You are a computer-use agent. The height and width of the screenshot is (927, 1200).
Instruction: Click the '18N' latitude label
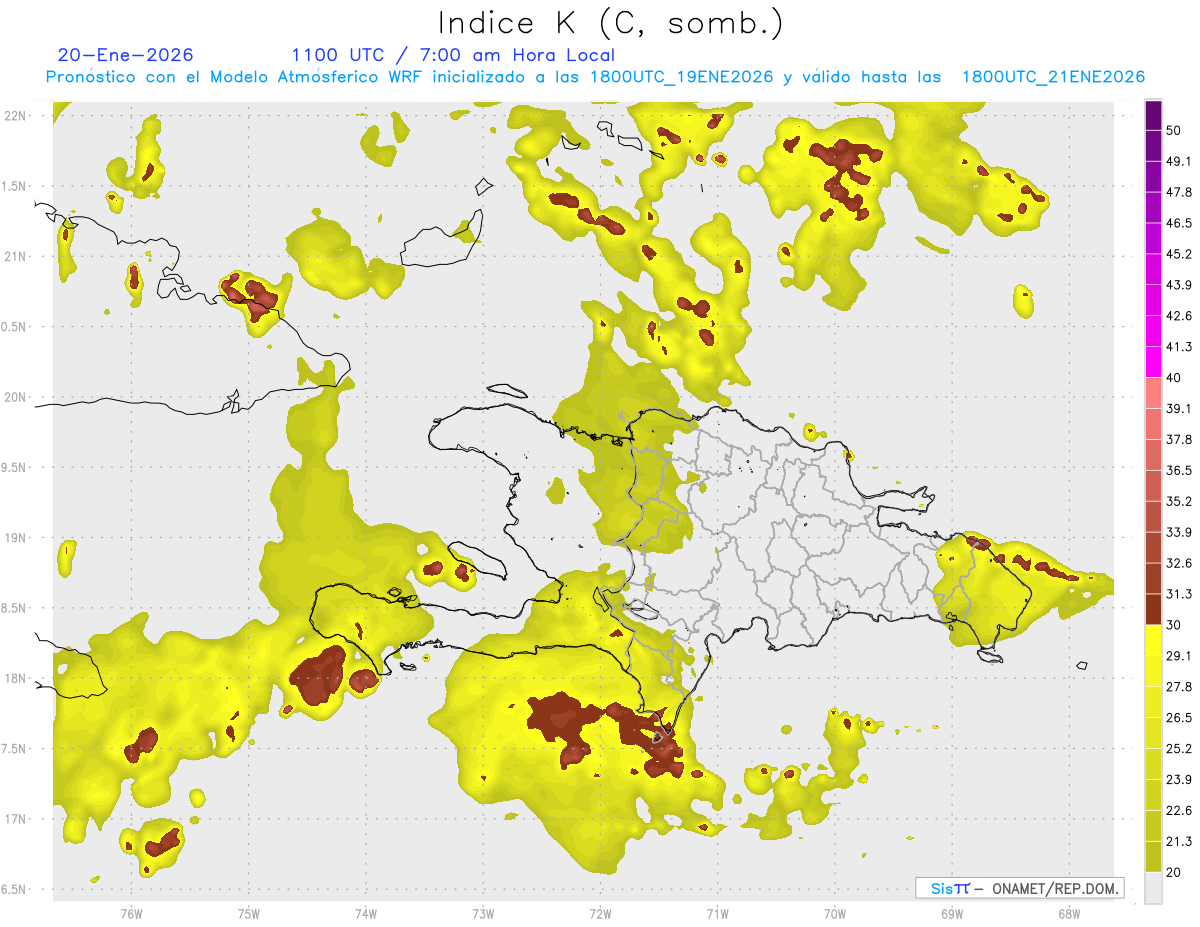pyautogui.click(x=15, y=678)
